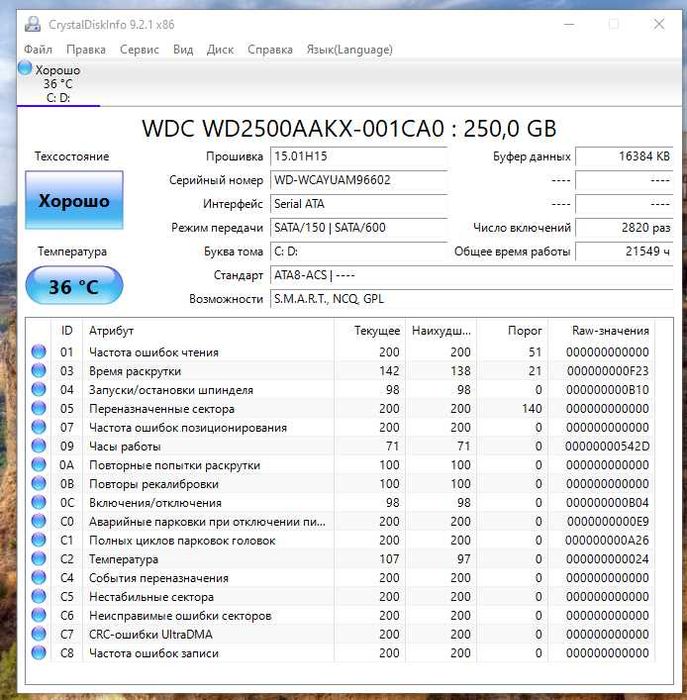Click status orb for attribute 03 Время раскрутки
The image size is (687, 700).
39,371
